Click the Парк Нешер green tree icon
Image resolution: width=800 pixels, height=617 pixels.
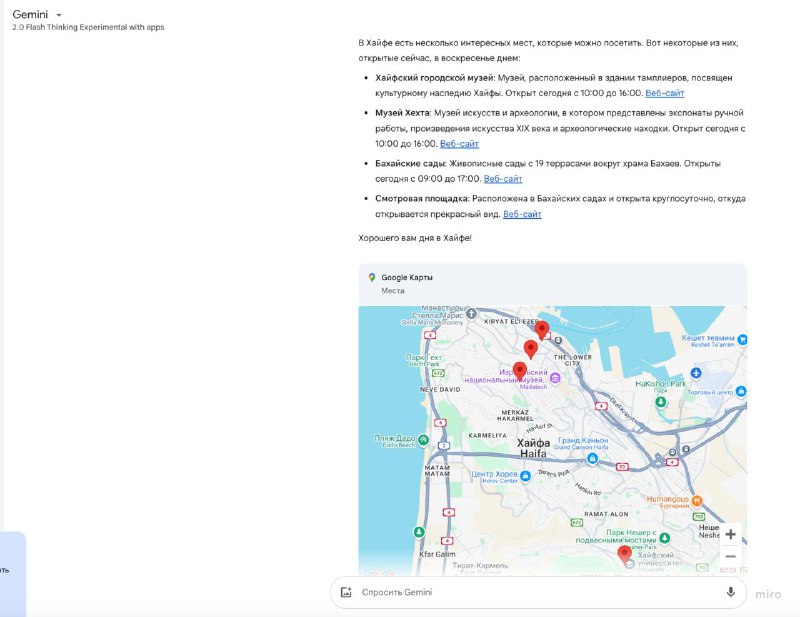pos(664,538)
